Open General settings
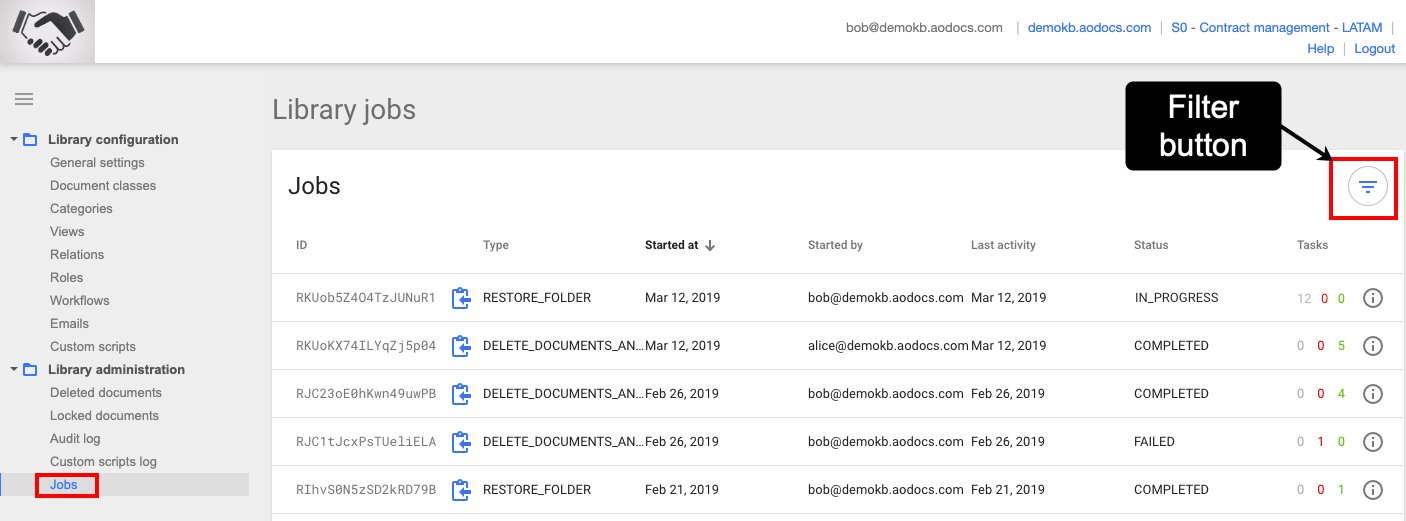Image resolution: width=1406 pixels, height=521 pixels. click(97, 163)
